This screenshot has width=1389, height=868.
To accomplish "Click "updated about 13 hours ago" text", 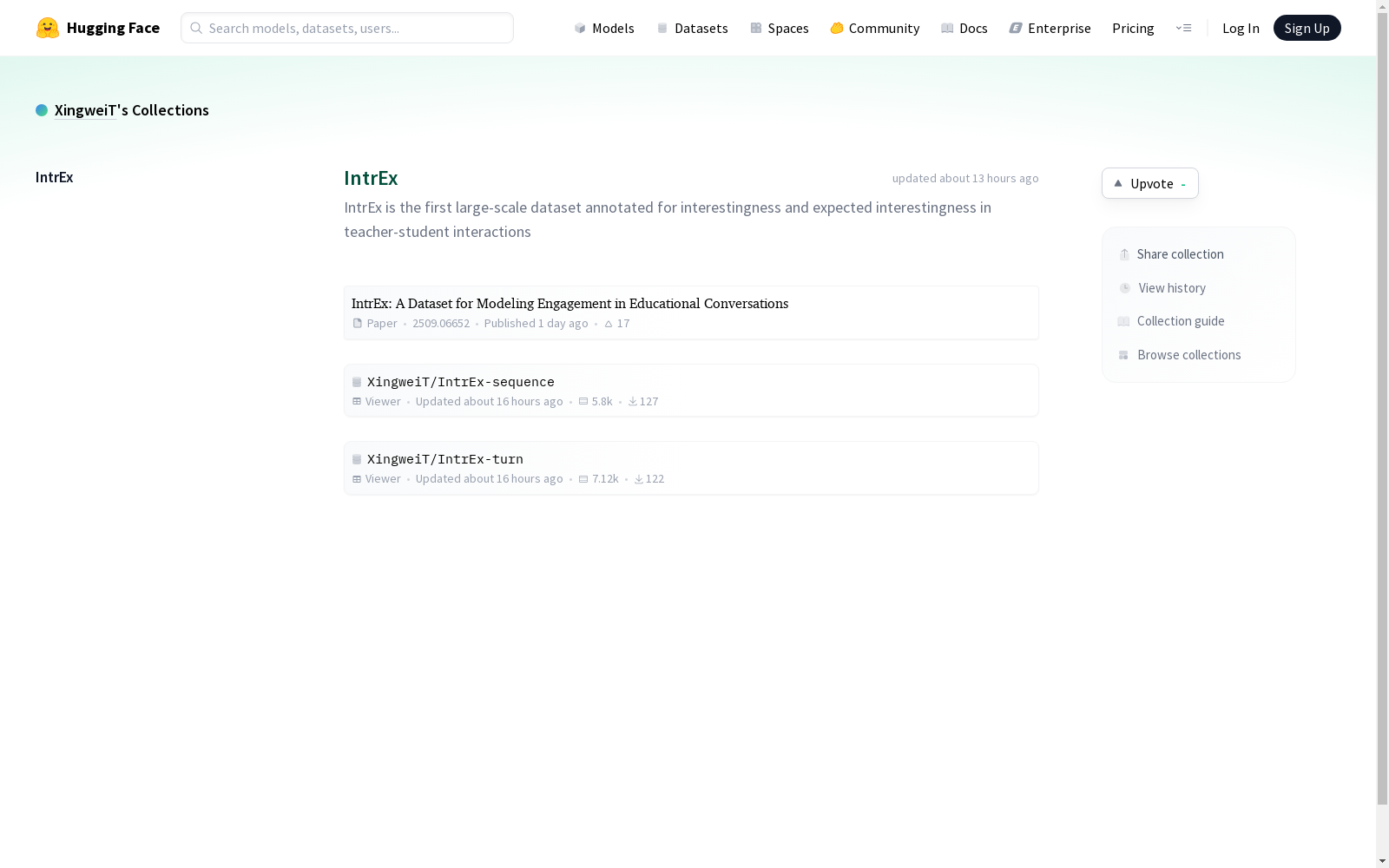I will point(965,178).
